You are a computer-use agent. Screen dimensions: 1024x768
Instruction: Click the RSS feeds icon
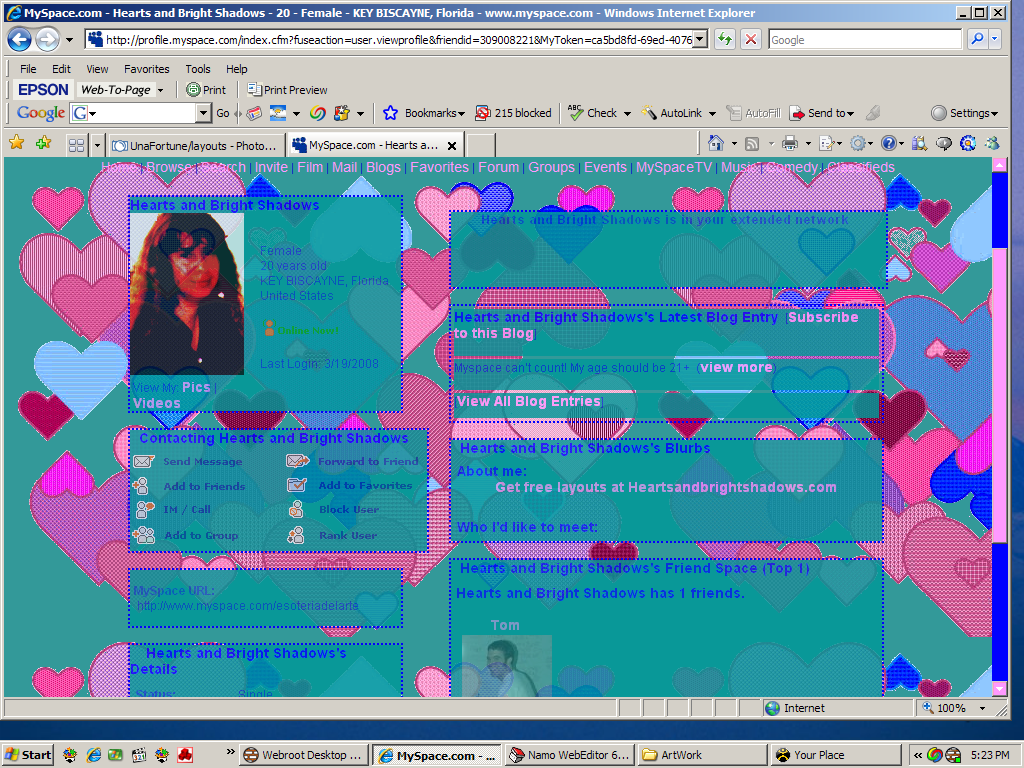752,144
